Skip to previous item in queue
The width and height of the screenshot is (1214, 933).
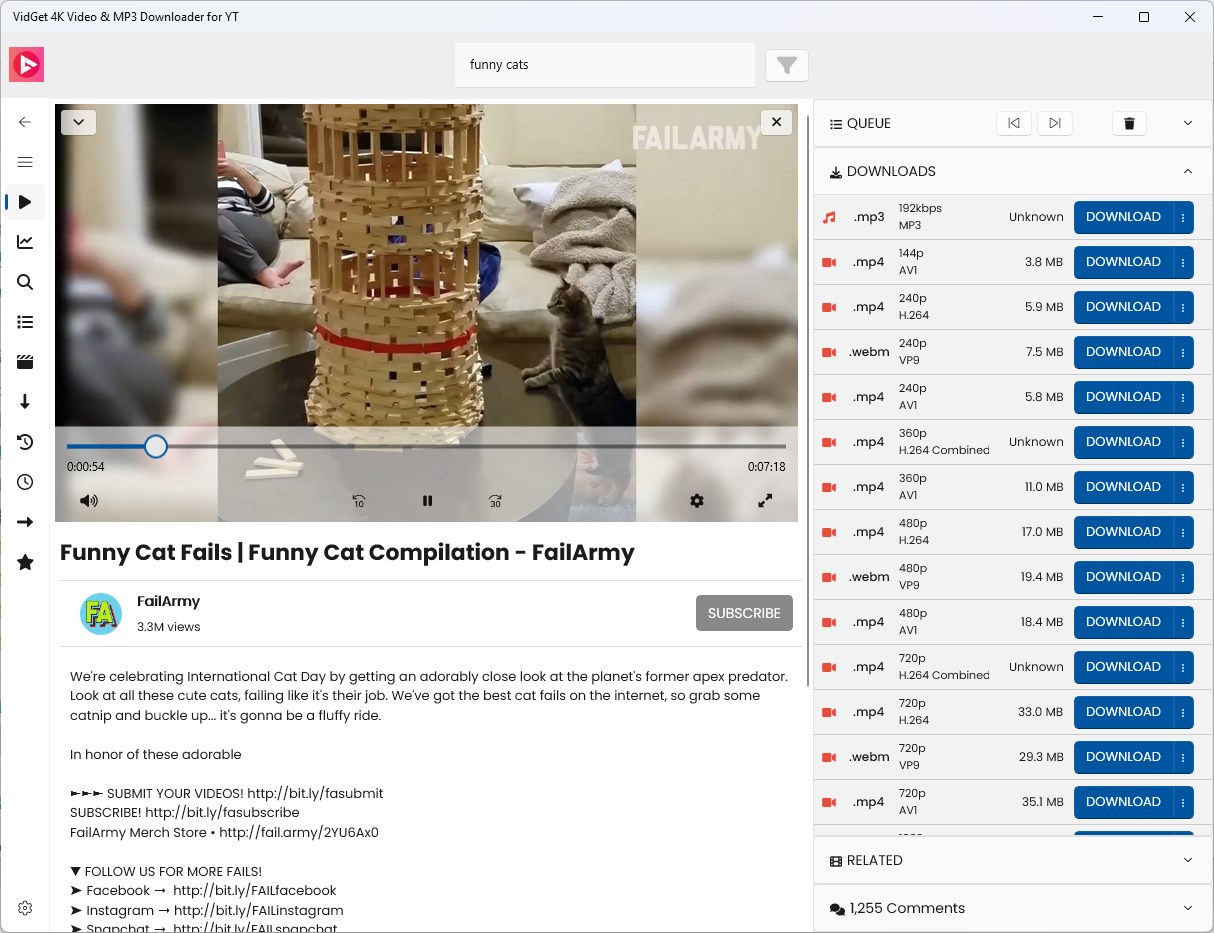(1014, 123)
